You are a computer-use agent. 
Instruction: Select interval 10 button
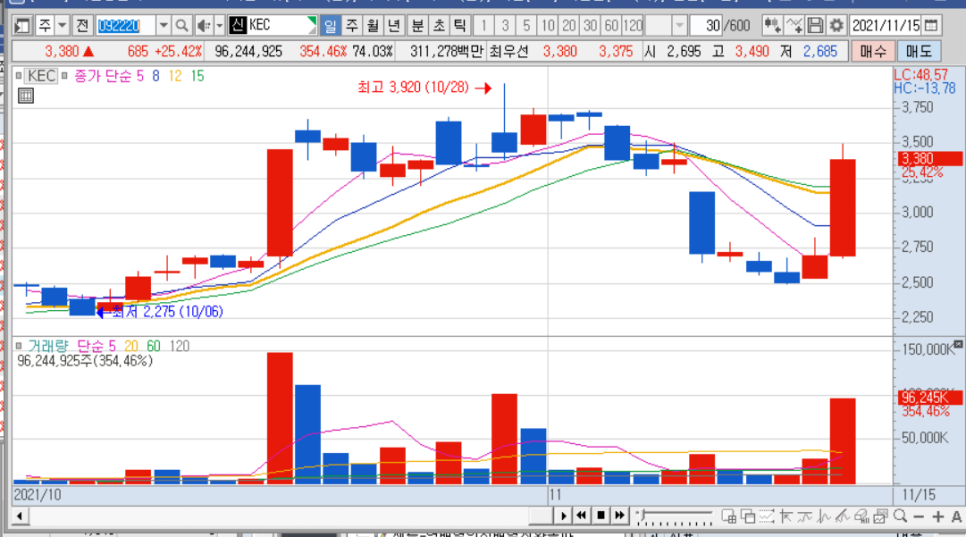pyautogui.click(x=548, y=26)
